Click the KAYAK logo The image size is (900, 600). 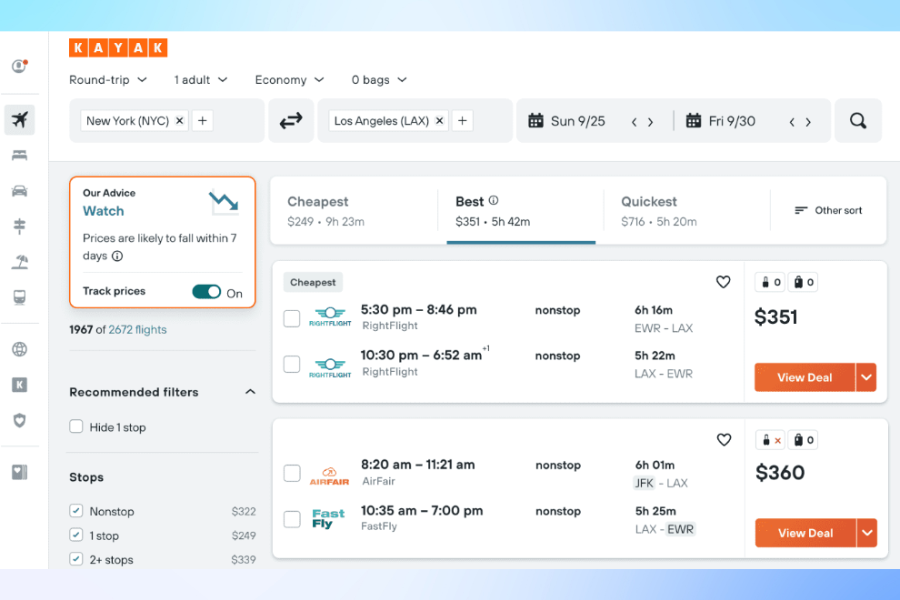[x=118, y=48]
